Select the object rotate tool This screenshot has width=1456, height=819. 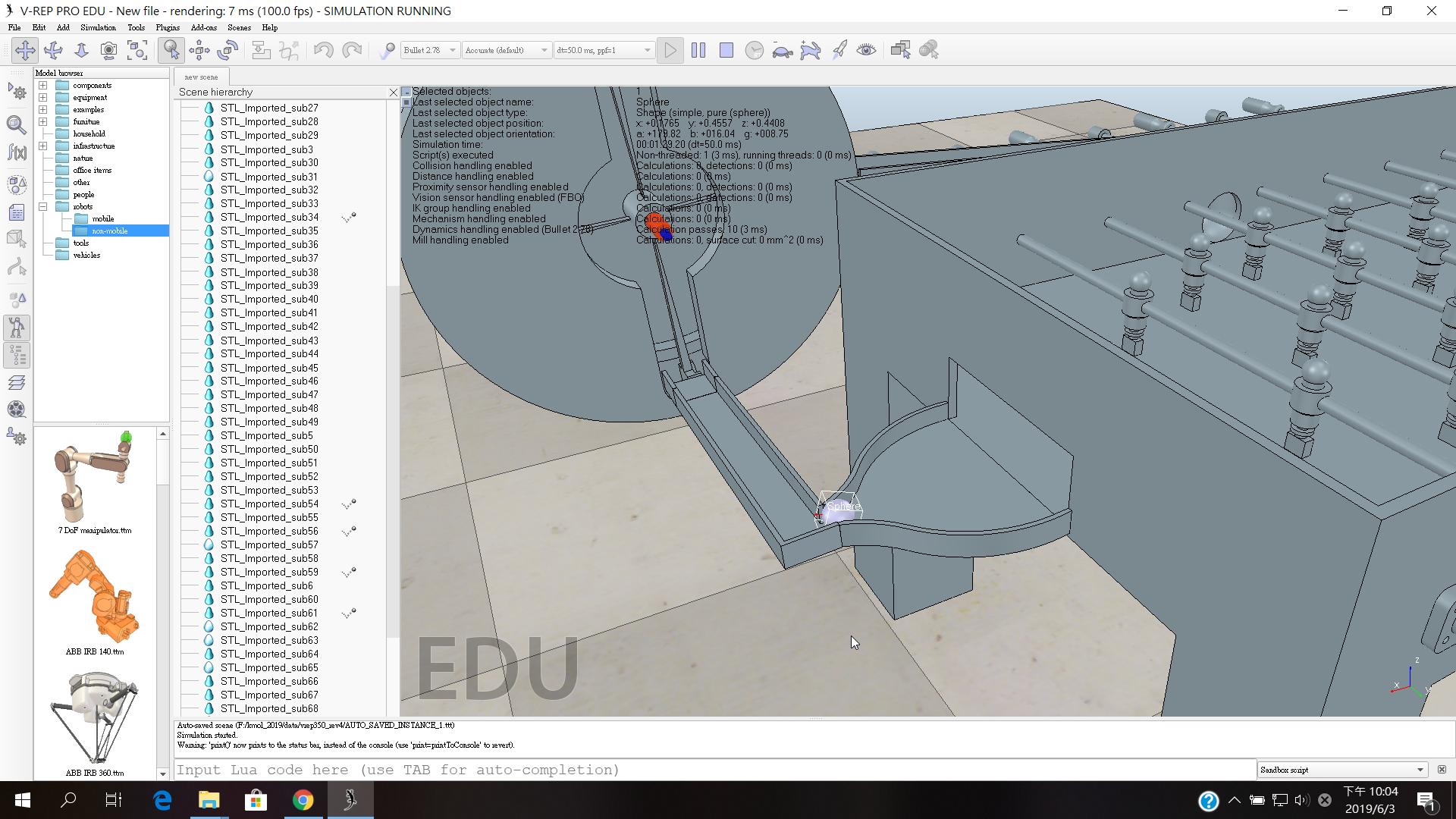pos(227,50)
